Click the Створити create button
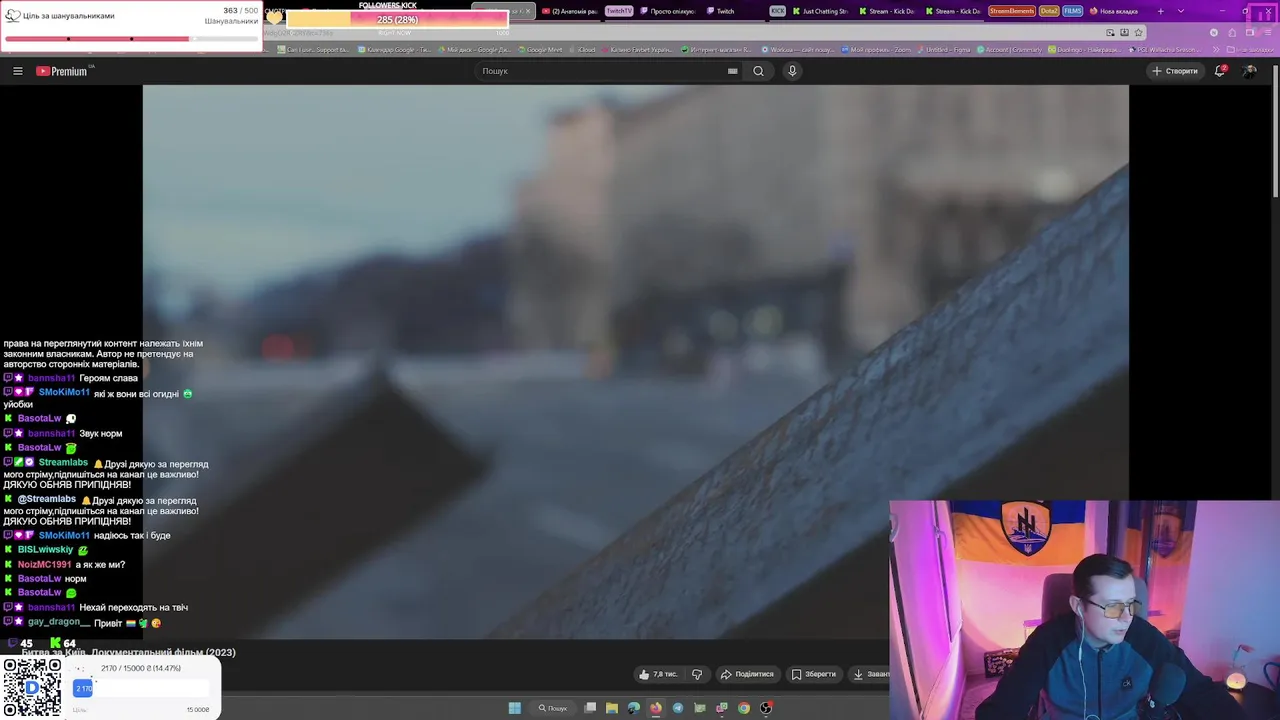Screen dimensions: 1280x720 coord(1174,71)
